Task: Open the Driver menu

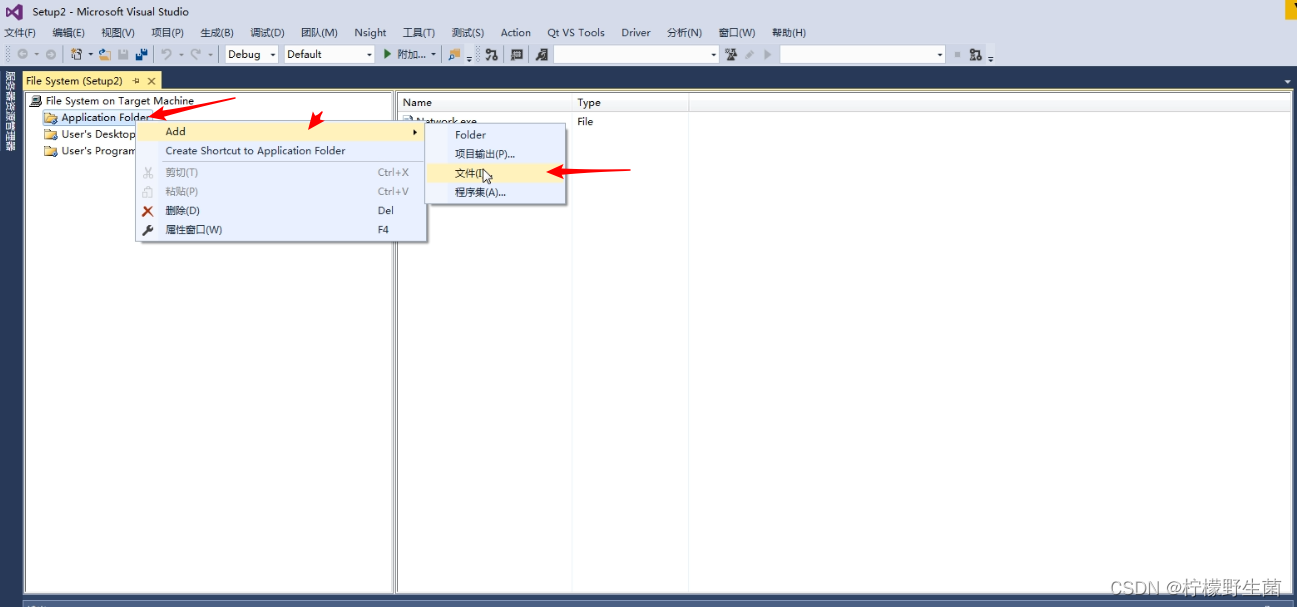Action: point(636,32)
